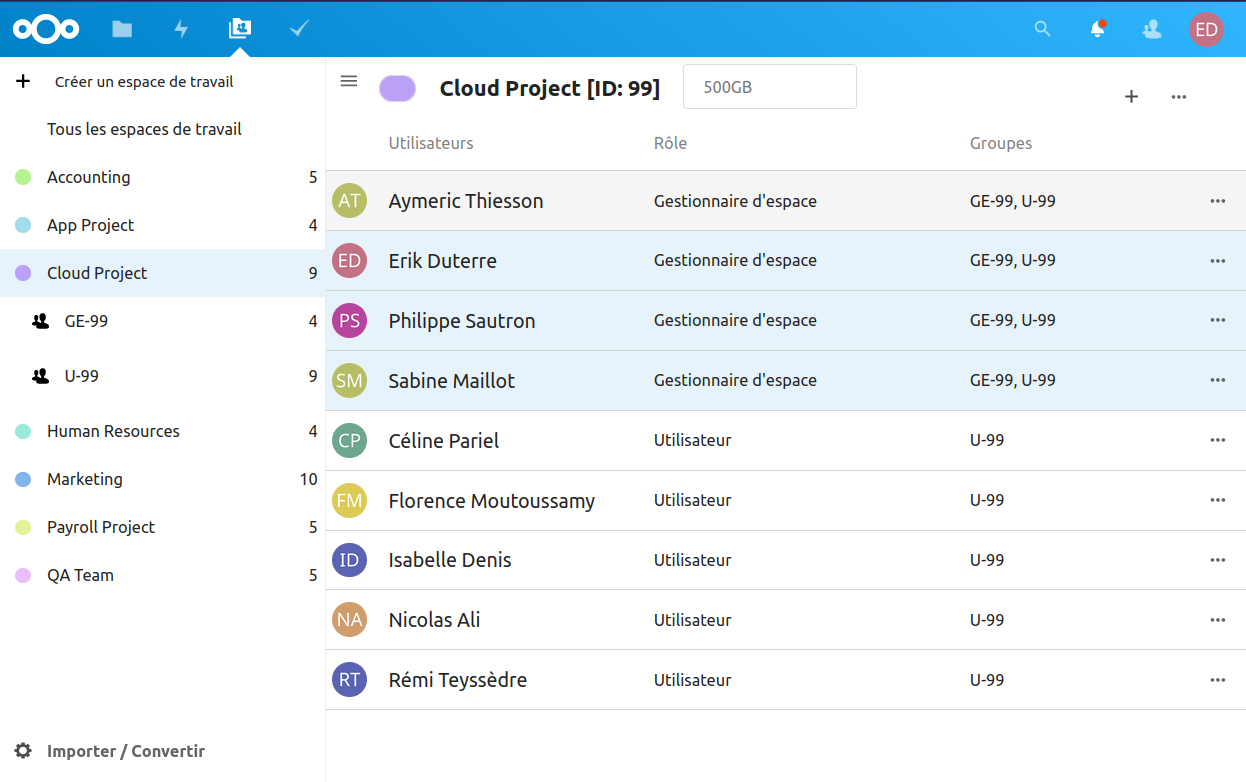Click the plus icon to add users
This screenshot has height=782, width=1246.
tap(1131, 96)
